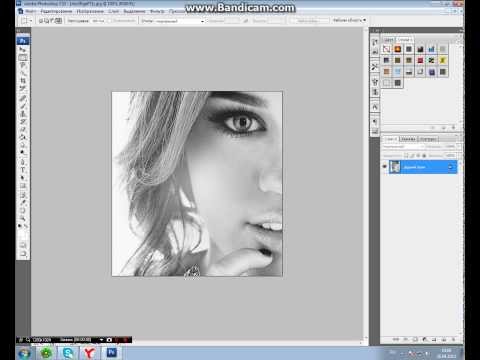
Task: Switch to the Paths (Контуры) tab
Action: click(428, 139)
